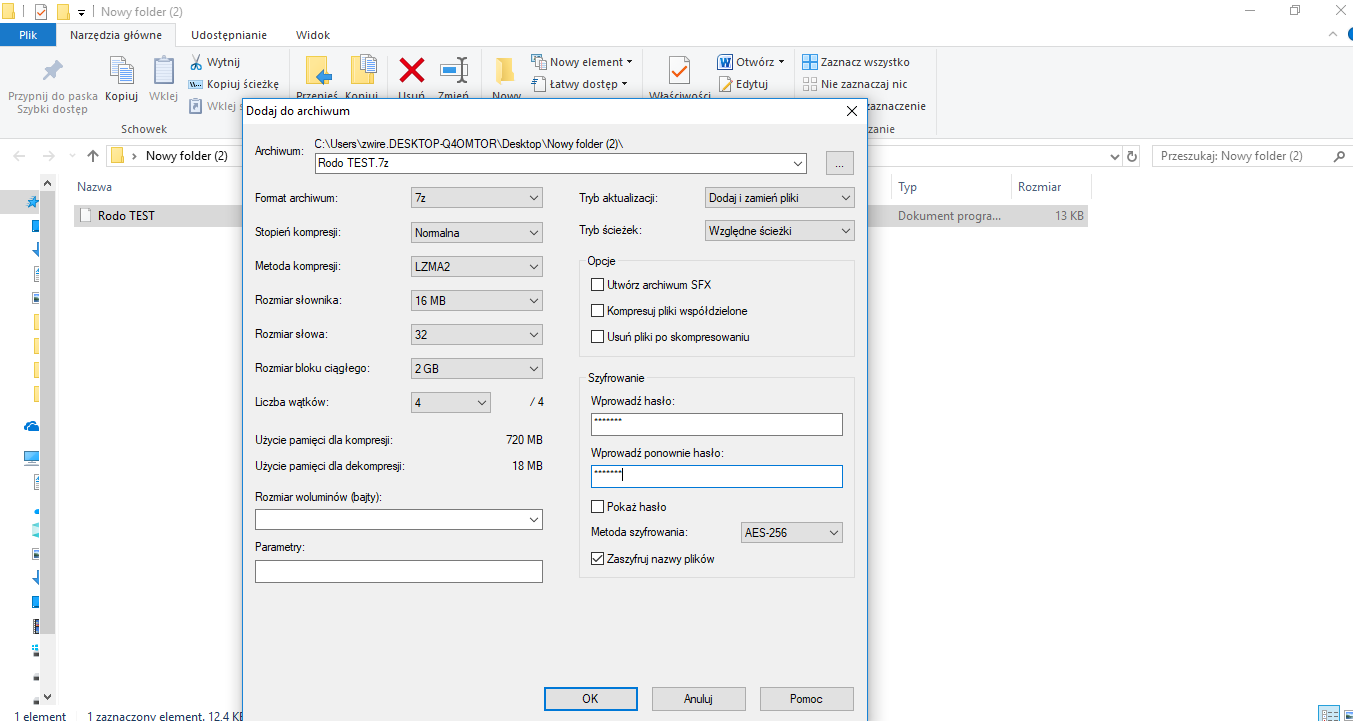Click the Kopiuj do folder icon
The height and width of the screenshot is (721, 1353).
362,71
